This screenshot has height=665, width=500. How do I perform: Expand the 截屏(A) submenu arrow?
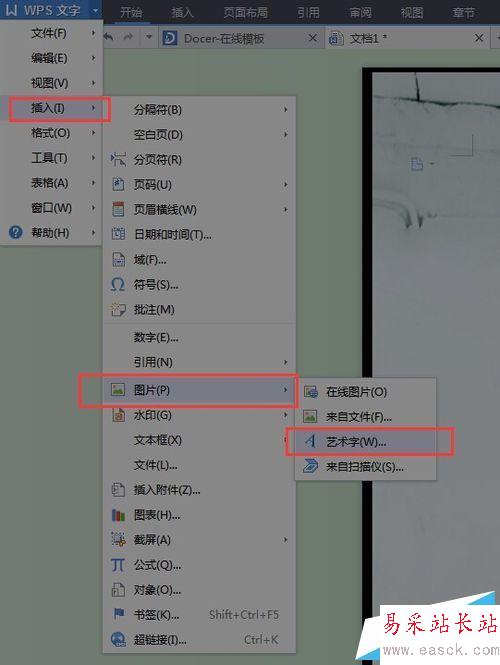pyautogui.click(x=285, y=539)
